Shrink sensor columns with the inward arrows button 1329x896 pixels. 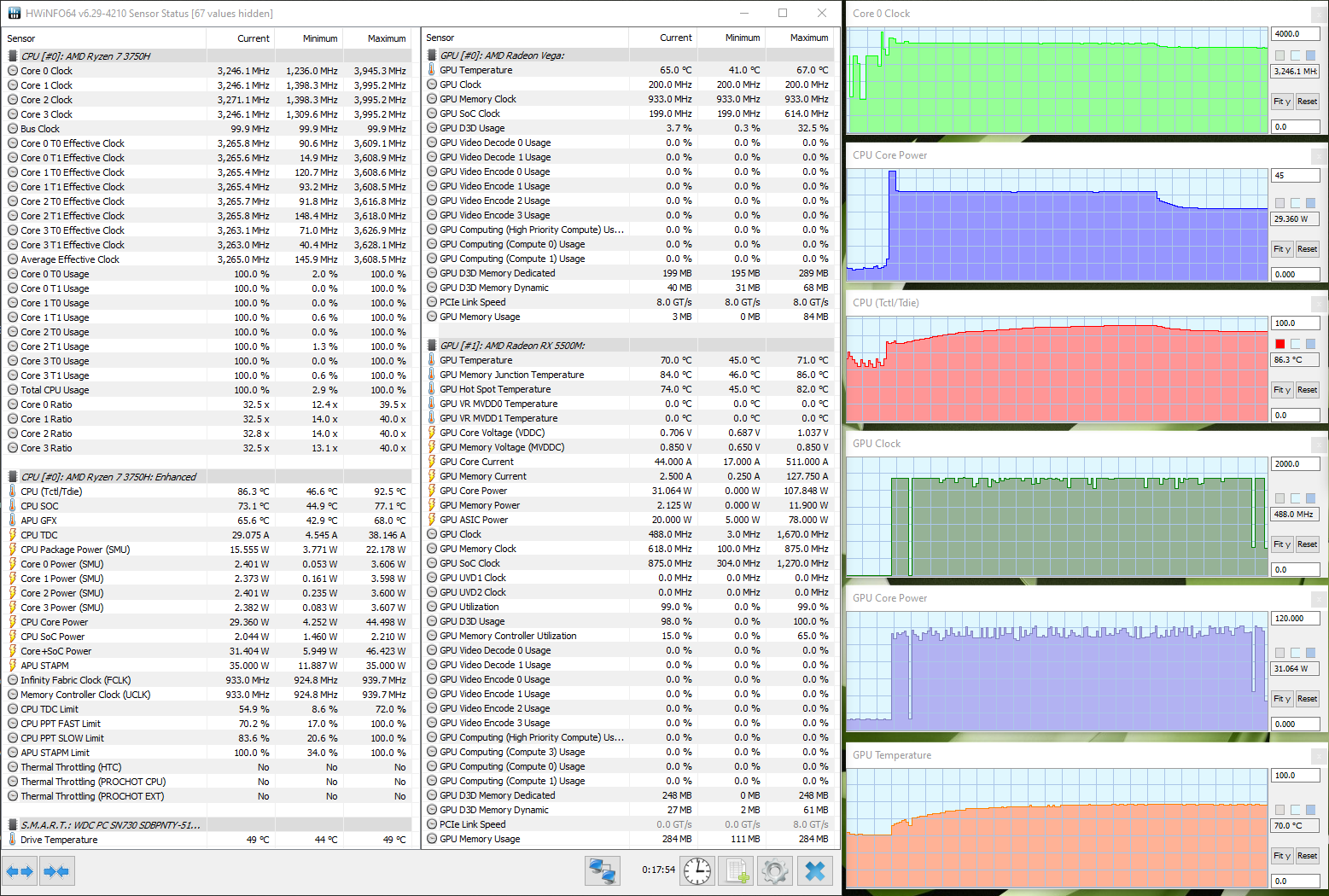click(56, 871)
